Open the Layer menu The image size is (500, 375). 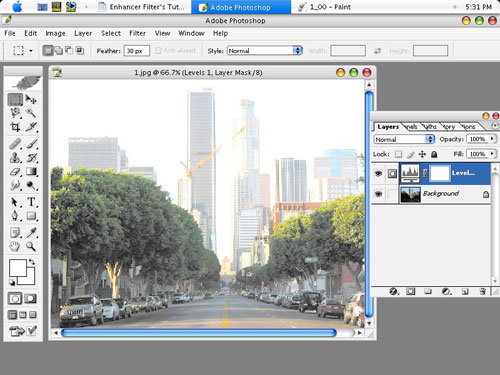(x=83, y=33)
